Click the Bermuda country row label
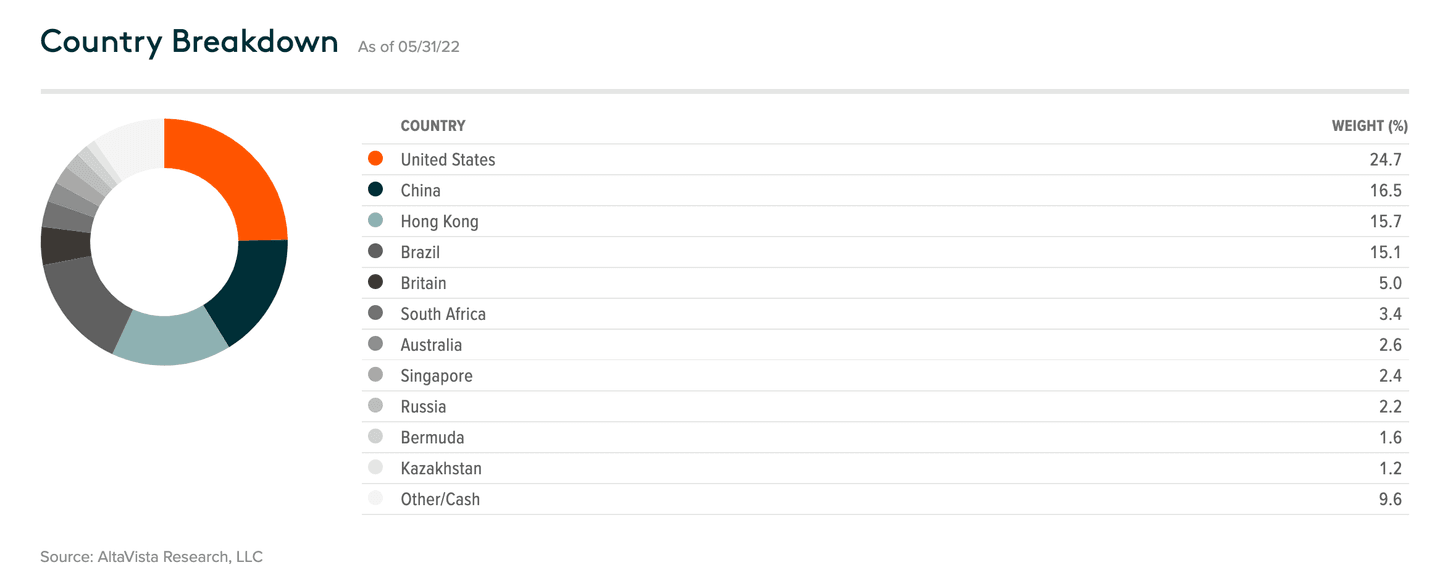The image size is (1440, 583). 432,438
